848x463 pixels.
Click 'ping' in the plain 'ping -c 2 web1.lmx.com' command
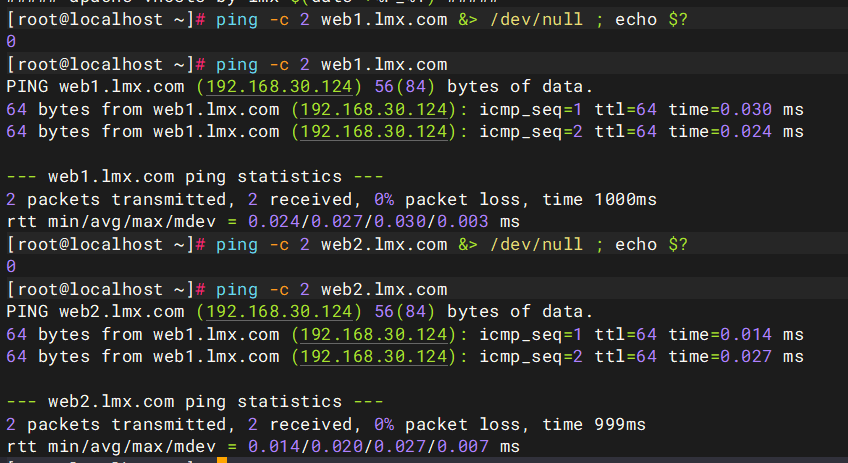click(237, 65)
